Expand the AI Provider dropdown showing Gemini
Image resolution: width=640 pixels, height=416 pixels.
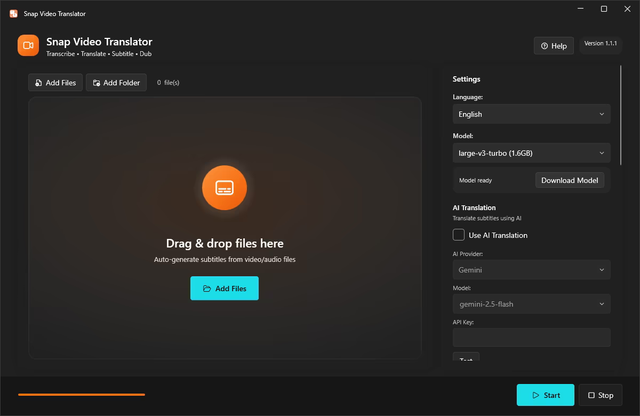click(531, 270)
